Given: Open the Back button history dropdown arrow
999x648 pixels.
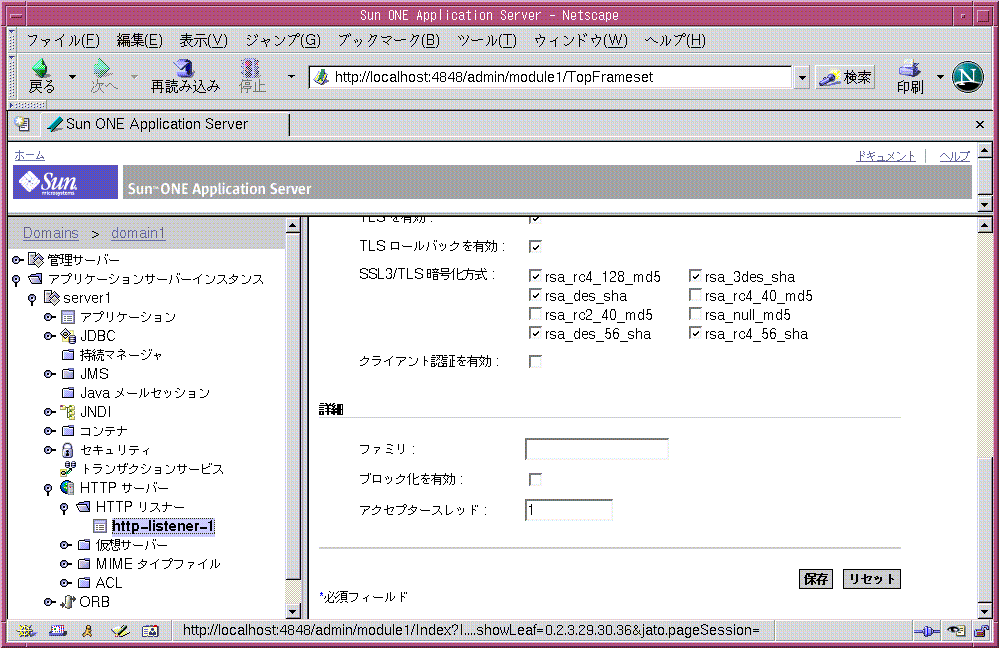Looking at the screenshot, I should 72,76.
